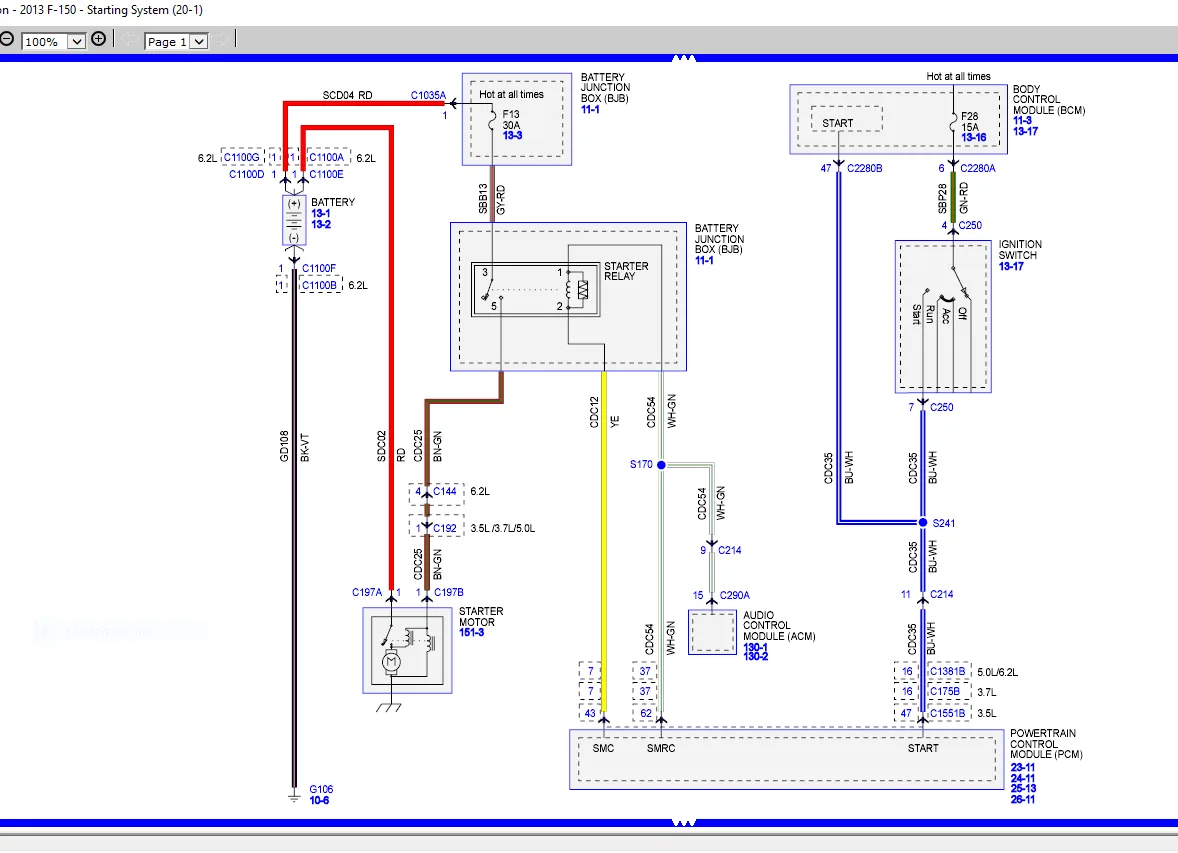Open splice link S241
Screen dimensions: 1178x853
(944, 523)
